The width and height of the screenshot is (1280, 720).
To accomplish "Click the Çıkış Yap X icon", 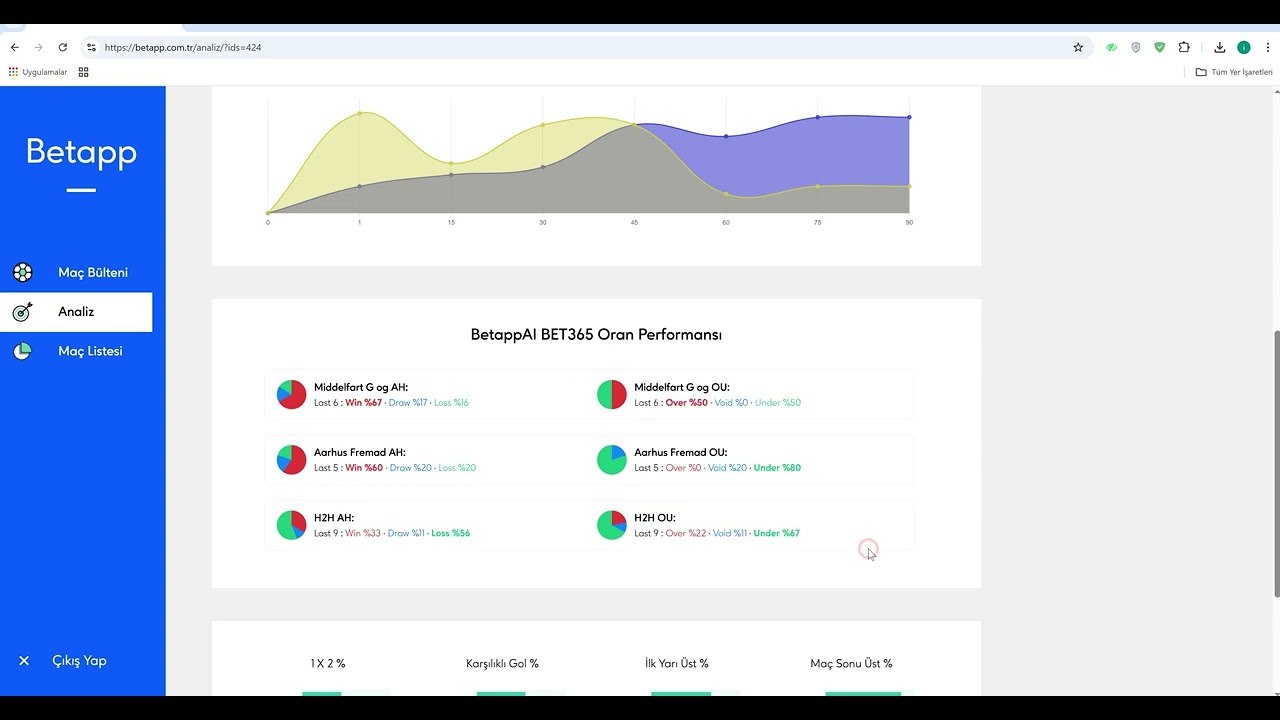I will click(24, 661).
